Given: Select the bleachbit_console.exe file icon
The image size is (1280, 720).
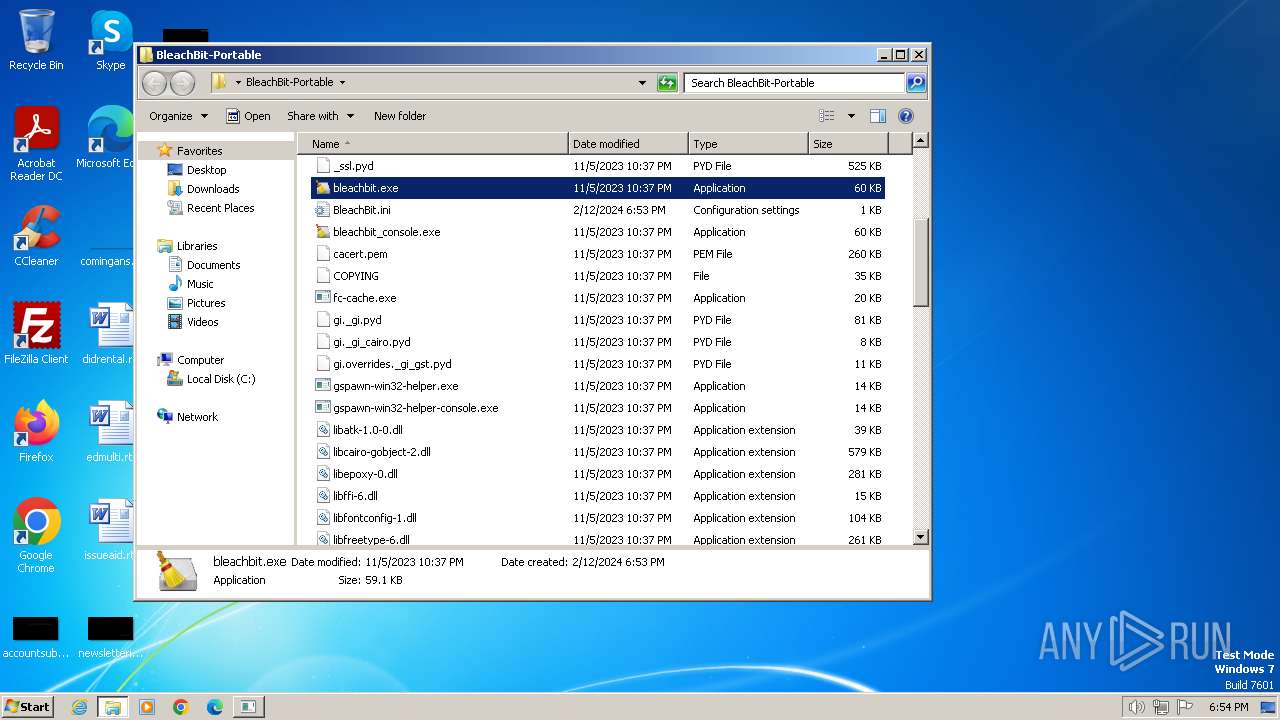Looking at the screenshot, I should (322, 232).
